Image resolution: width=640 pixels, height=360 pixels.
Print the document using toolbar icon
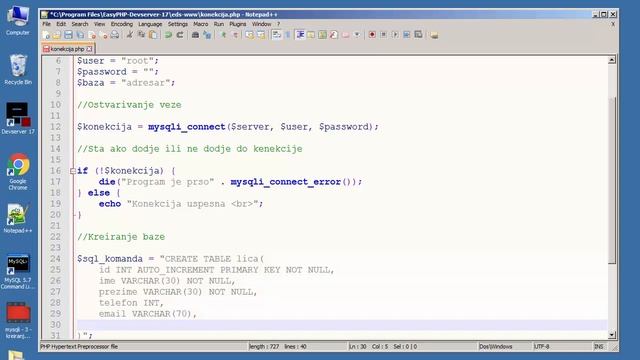coord(115,35)
